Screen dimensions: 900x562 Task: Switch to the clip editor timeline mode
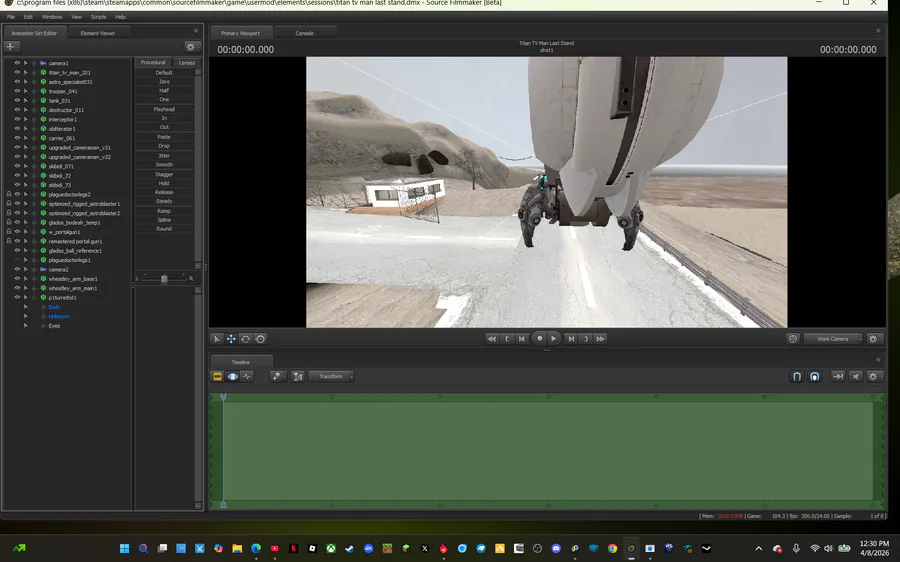point(218,377)
